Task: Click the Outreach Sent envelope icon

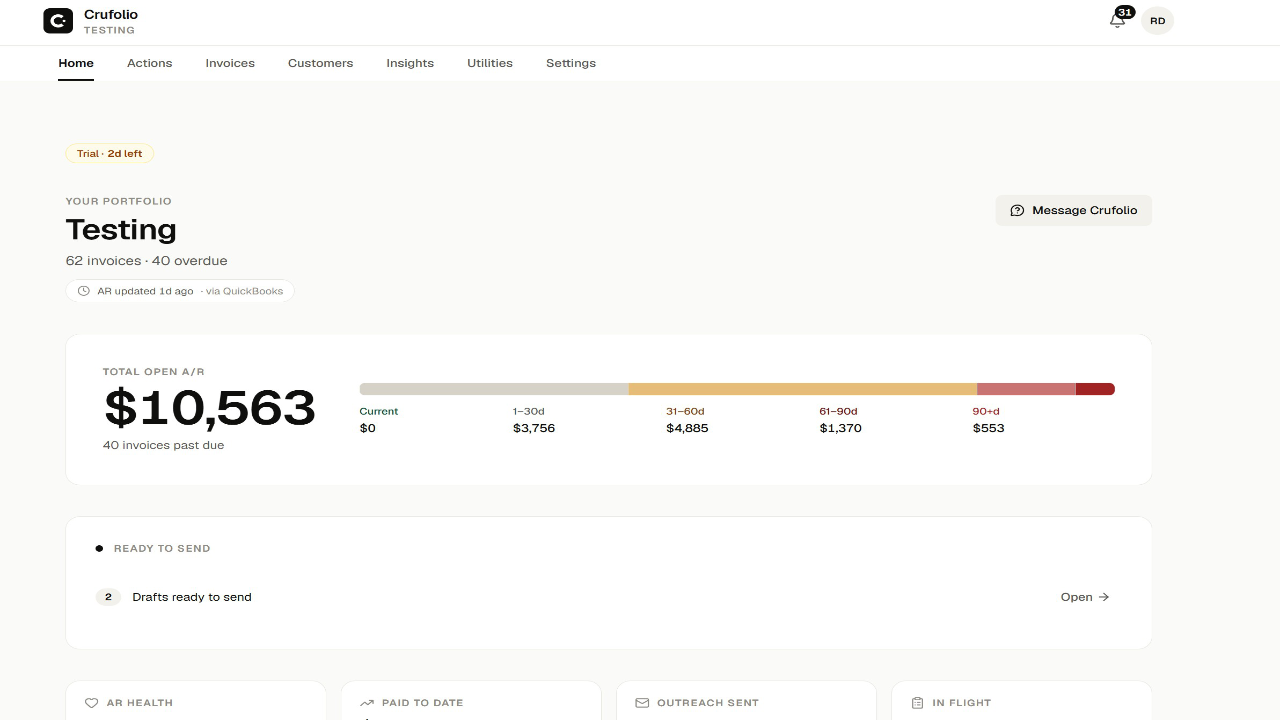Action: click(642, 703)
